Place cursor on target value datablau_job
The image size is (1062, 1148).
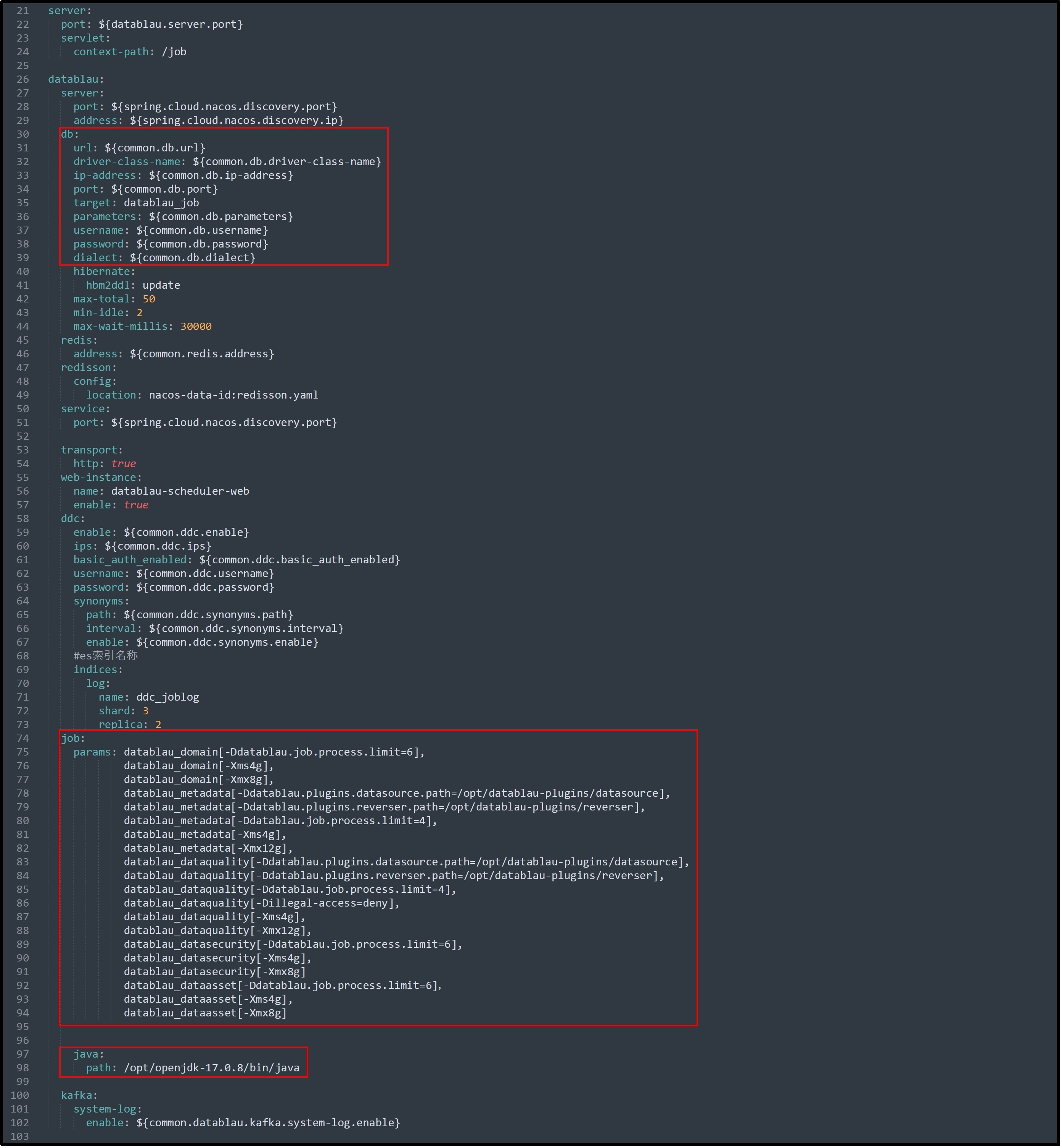(x=161, y=203)
